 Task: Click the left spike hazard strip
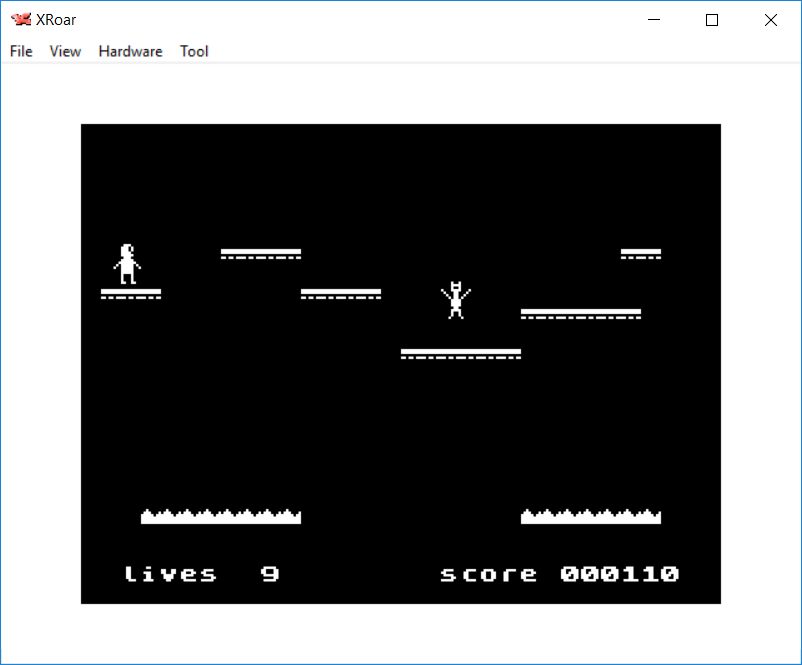[220, 517]
